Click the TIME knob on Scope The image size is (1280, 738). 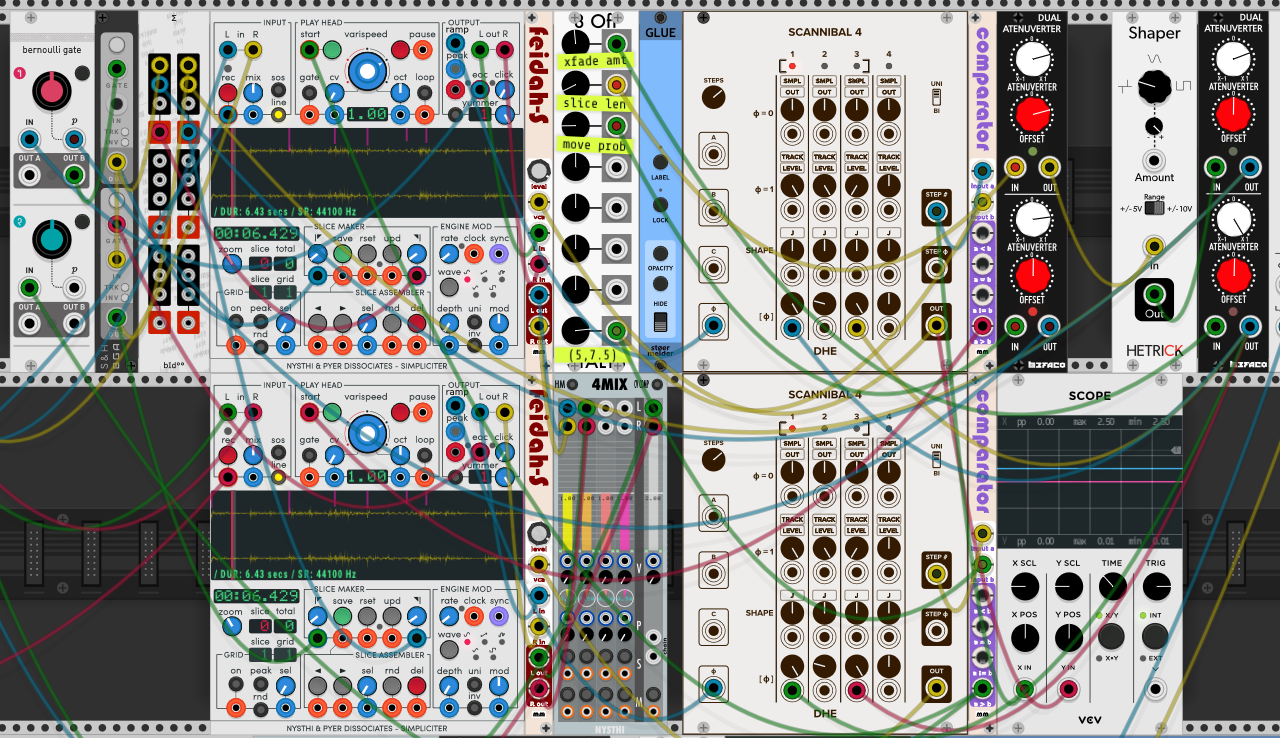pos(1111,585)
